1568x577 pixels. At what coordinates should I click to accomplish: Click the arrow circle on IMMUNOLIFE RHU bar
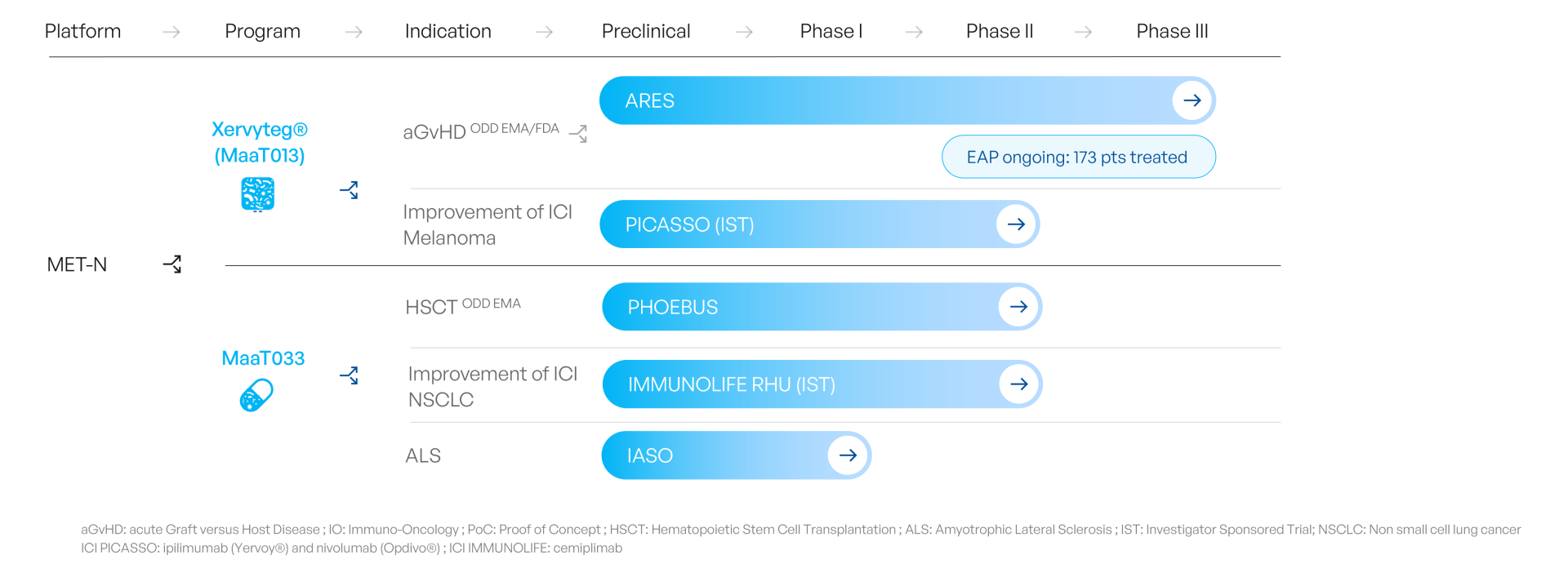(1019, 384)
